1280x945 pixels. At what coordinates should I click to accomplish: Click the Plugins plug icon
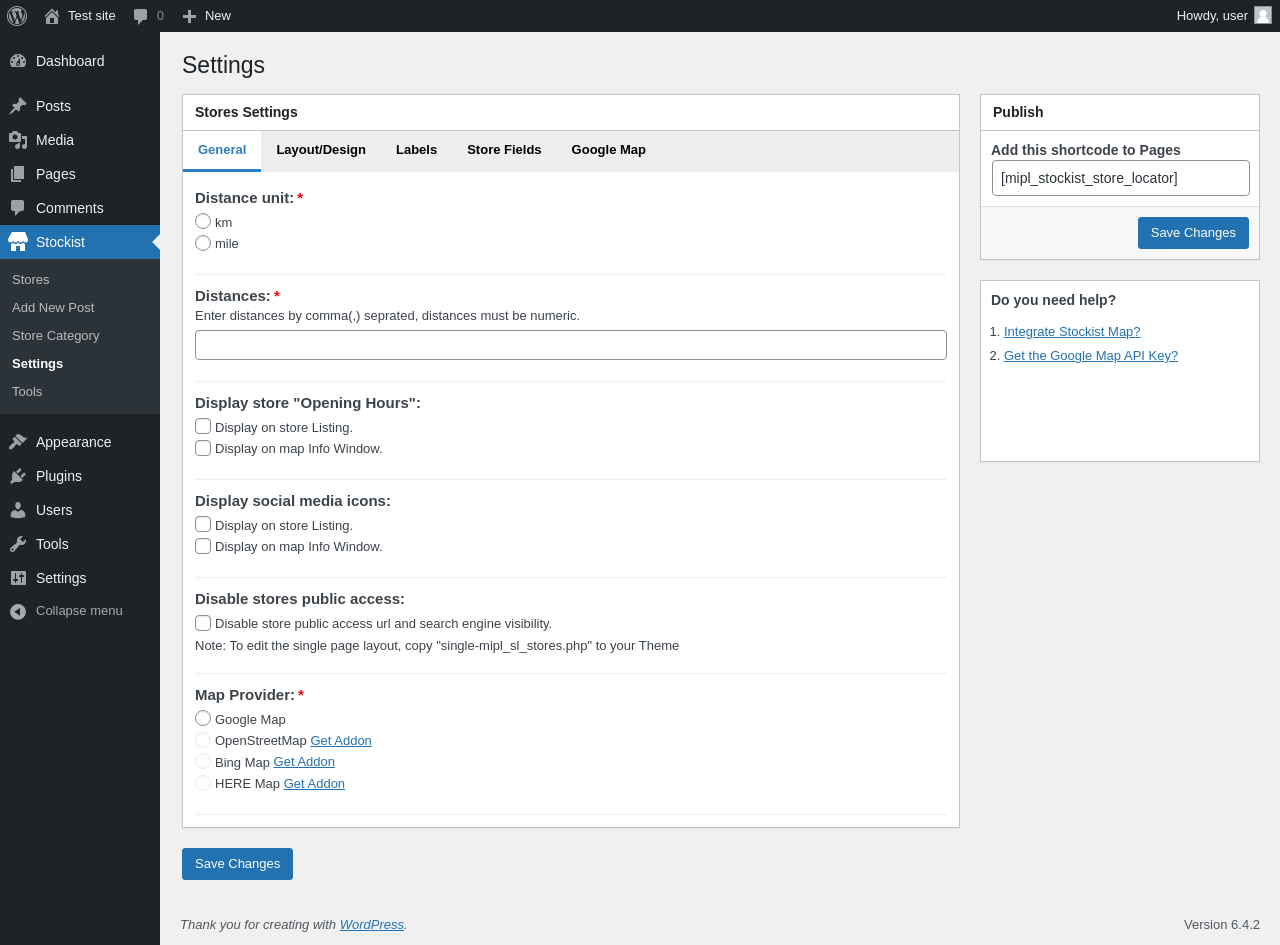pyautogui.click(x=18, y=476)
